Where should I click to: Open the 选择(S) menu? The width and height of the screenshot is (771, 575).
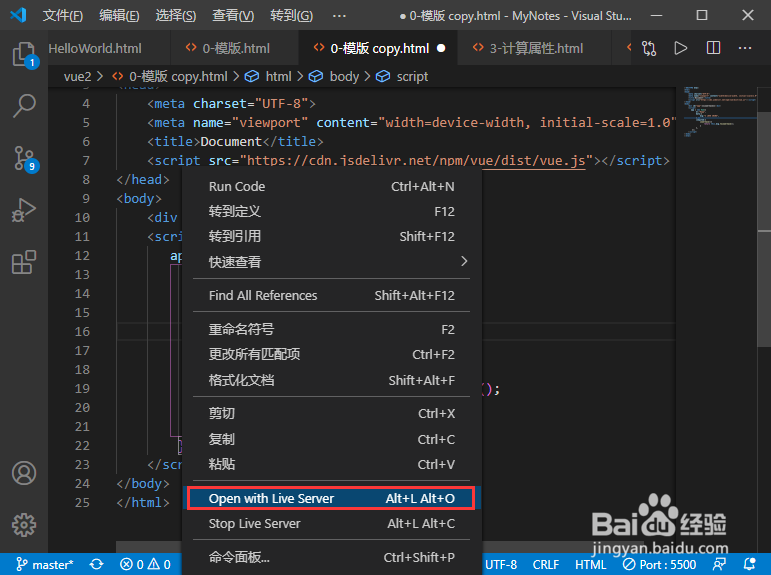click(176, 16)
